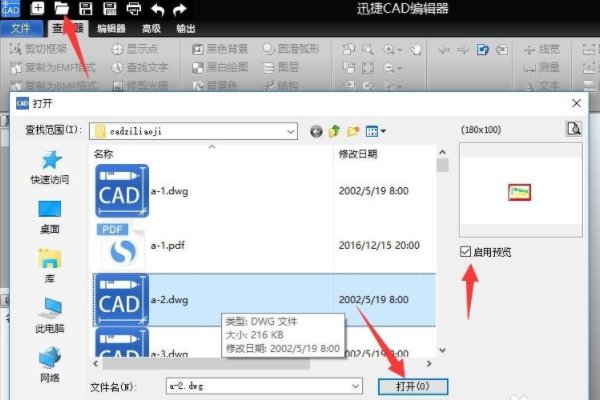
Task: Click the Open folder icon in title bar
Action: (x=61, y=8)
